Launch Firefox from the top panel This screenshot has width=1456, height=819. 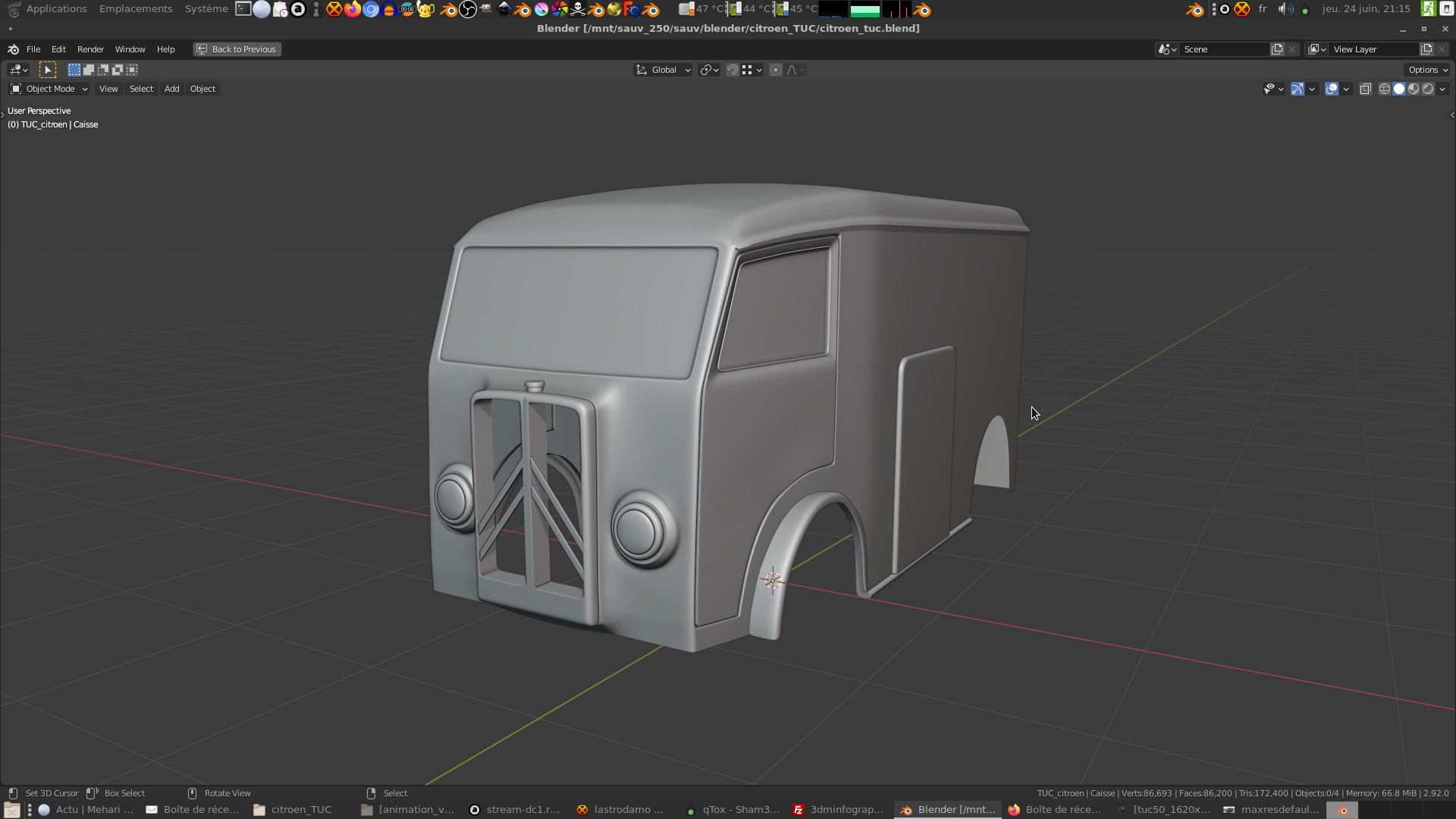coord(352,9)
